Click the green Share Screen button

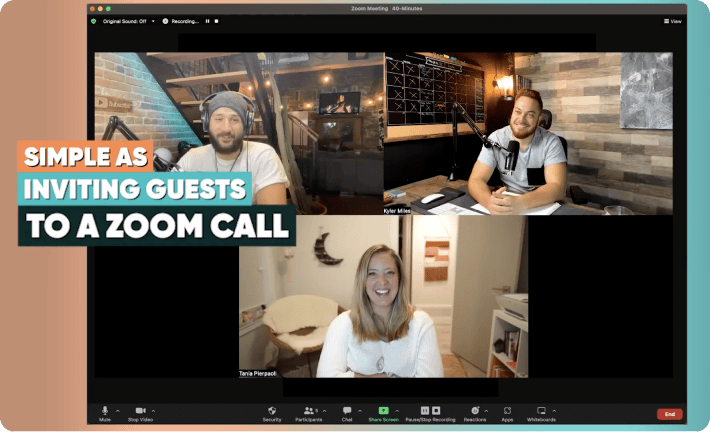pyautogui.click(x=384, y=413)
